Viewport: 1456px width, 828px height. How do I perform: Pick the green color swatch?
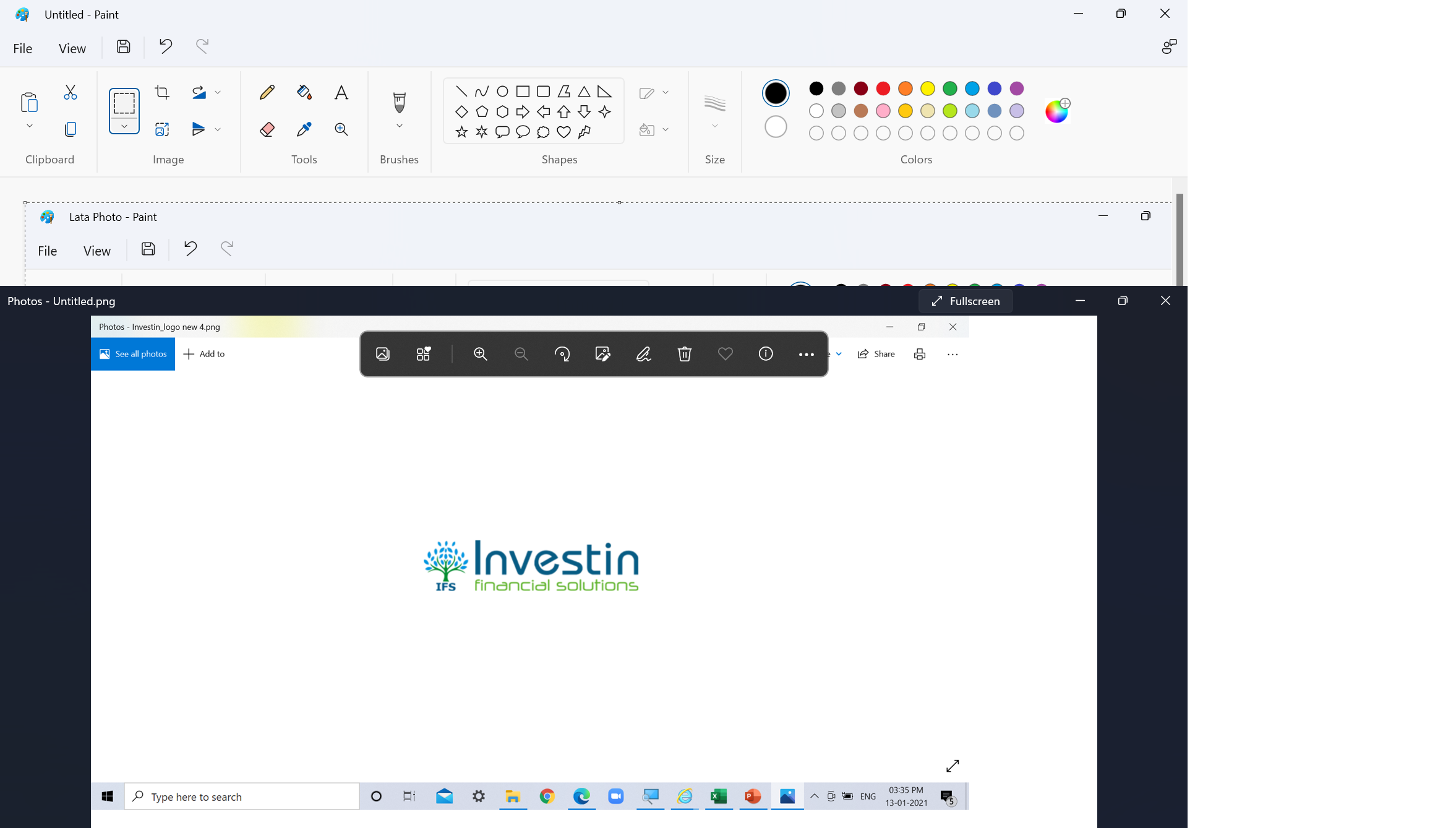tap(950, 88)
